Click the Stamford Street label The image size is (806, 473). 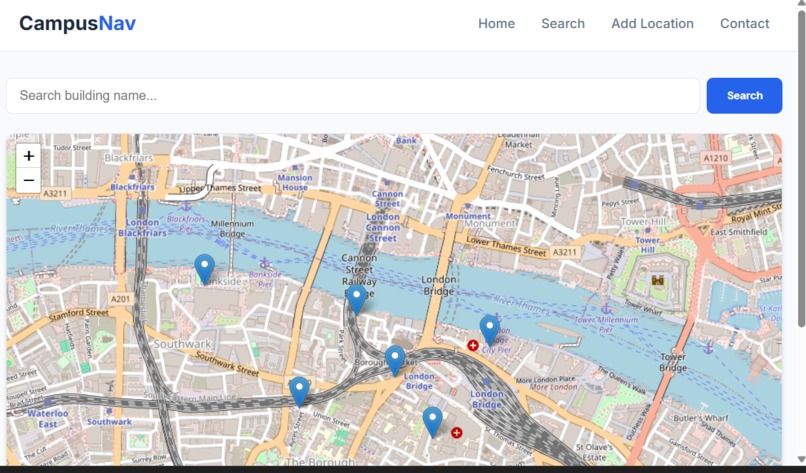pos(79,313)
